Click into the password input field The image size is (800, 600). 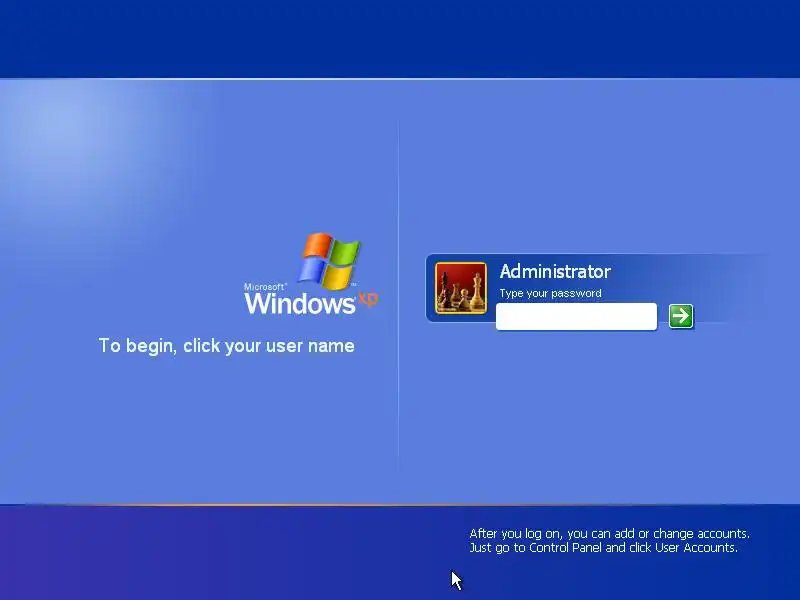576,317
